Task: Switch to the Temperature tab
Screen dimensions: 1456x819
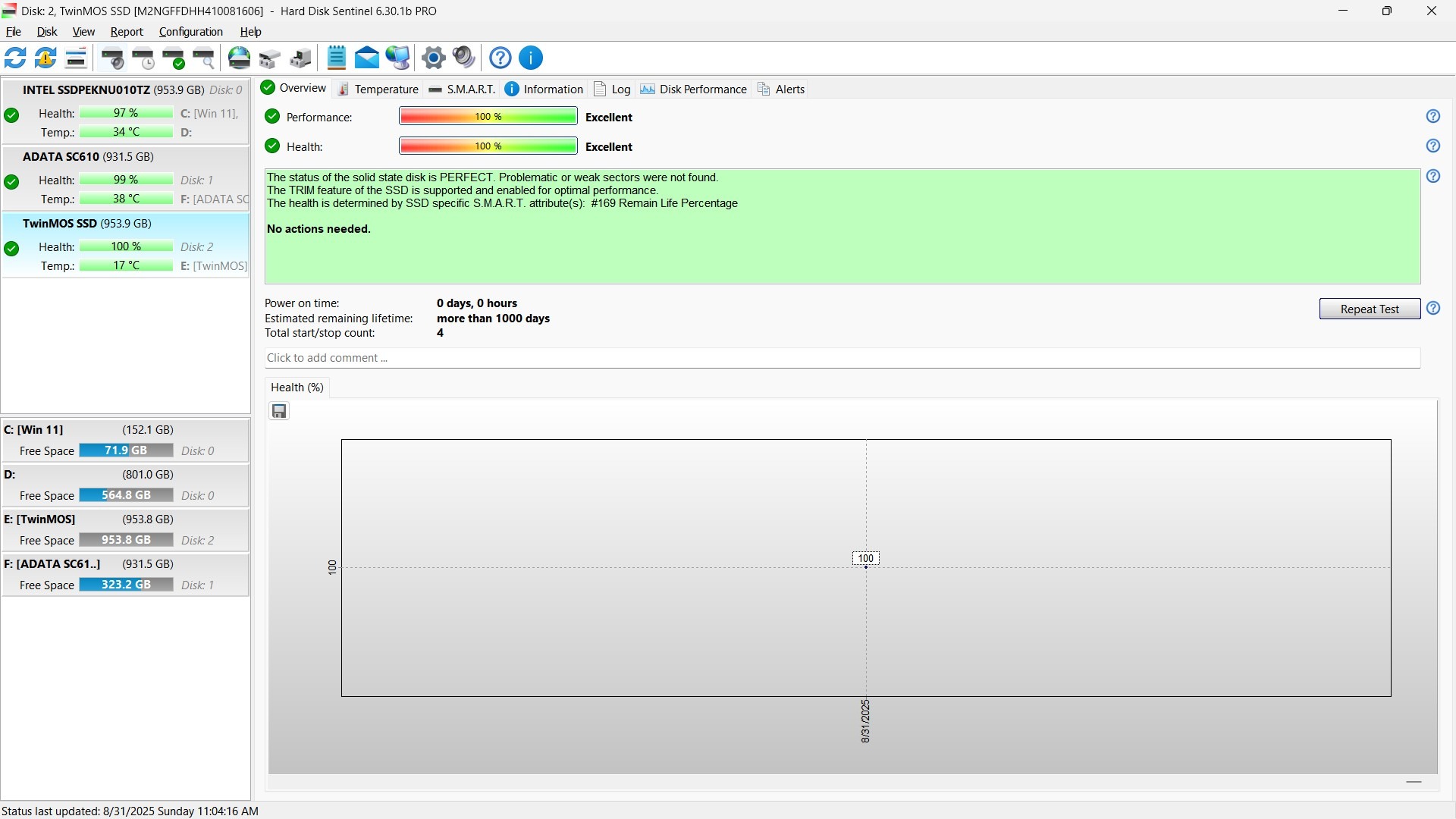Action: click(378, 89)
